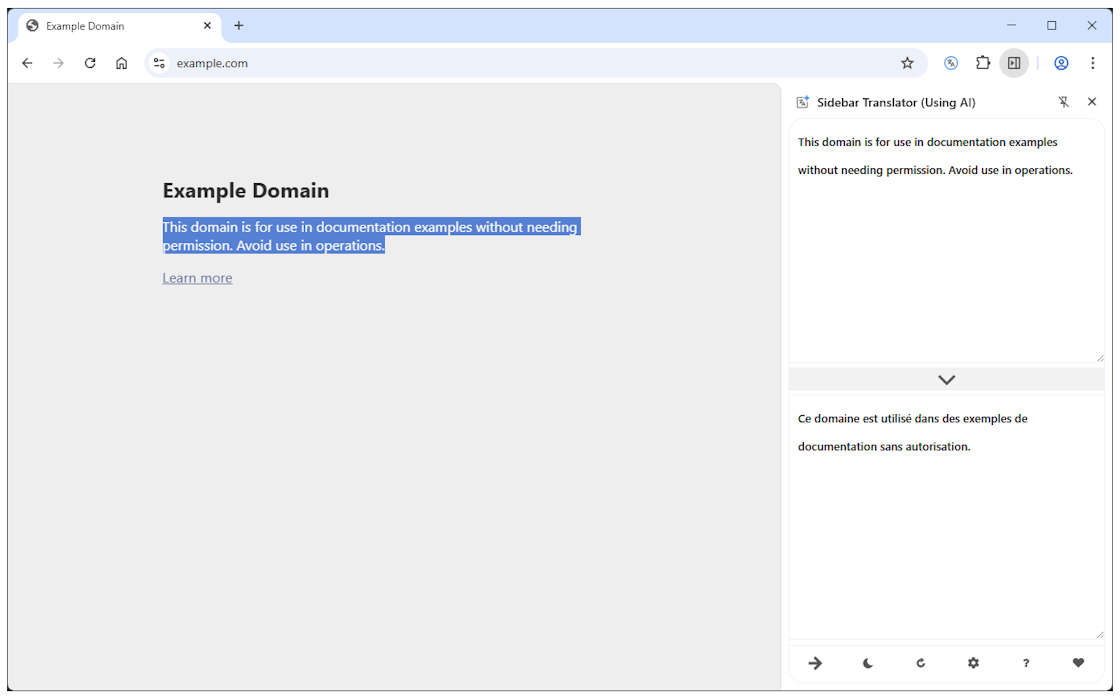Viewport: 1120px width, 700px height.
Task: Click the Example Domain page heading
Action: 246,191
